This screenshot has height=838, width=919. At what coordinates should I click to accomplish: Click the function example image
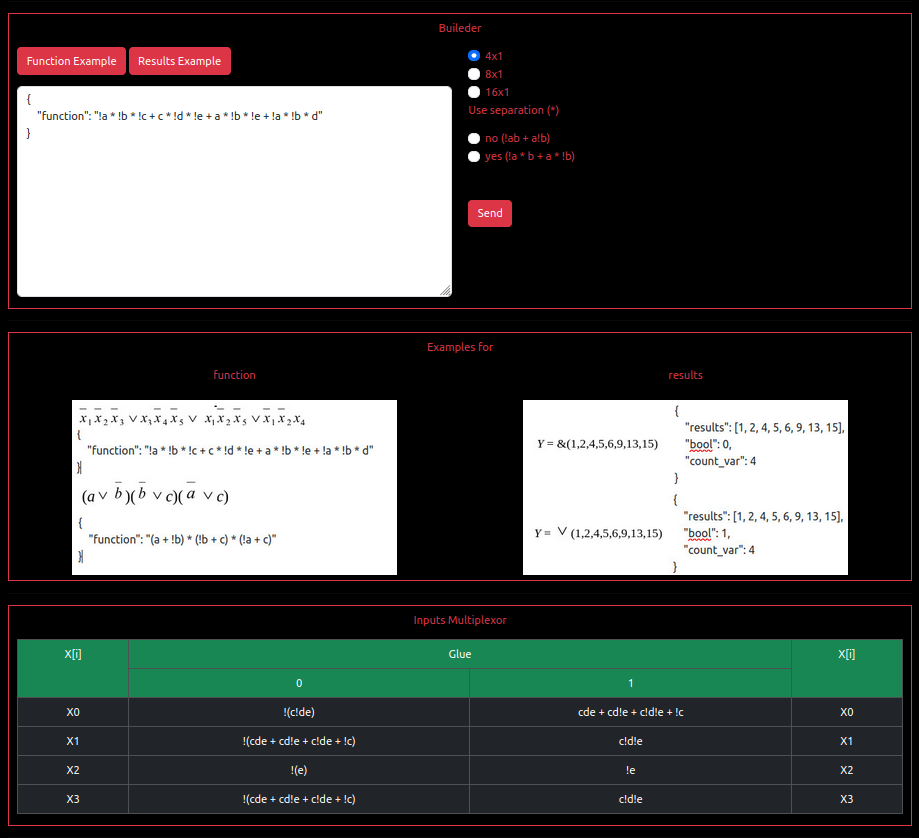[234, 487]
